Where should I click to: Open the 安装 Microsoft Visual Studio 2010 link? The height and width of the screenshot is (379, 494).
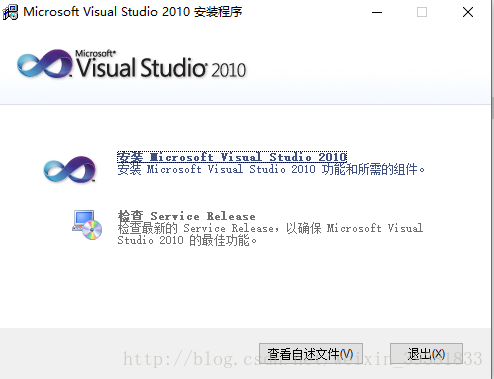tap(232, 157)
